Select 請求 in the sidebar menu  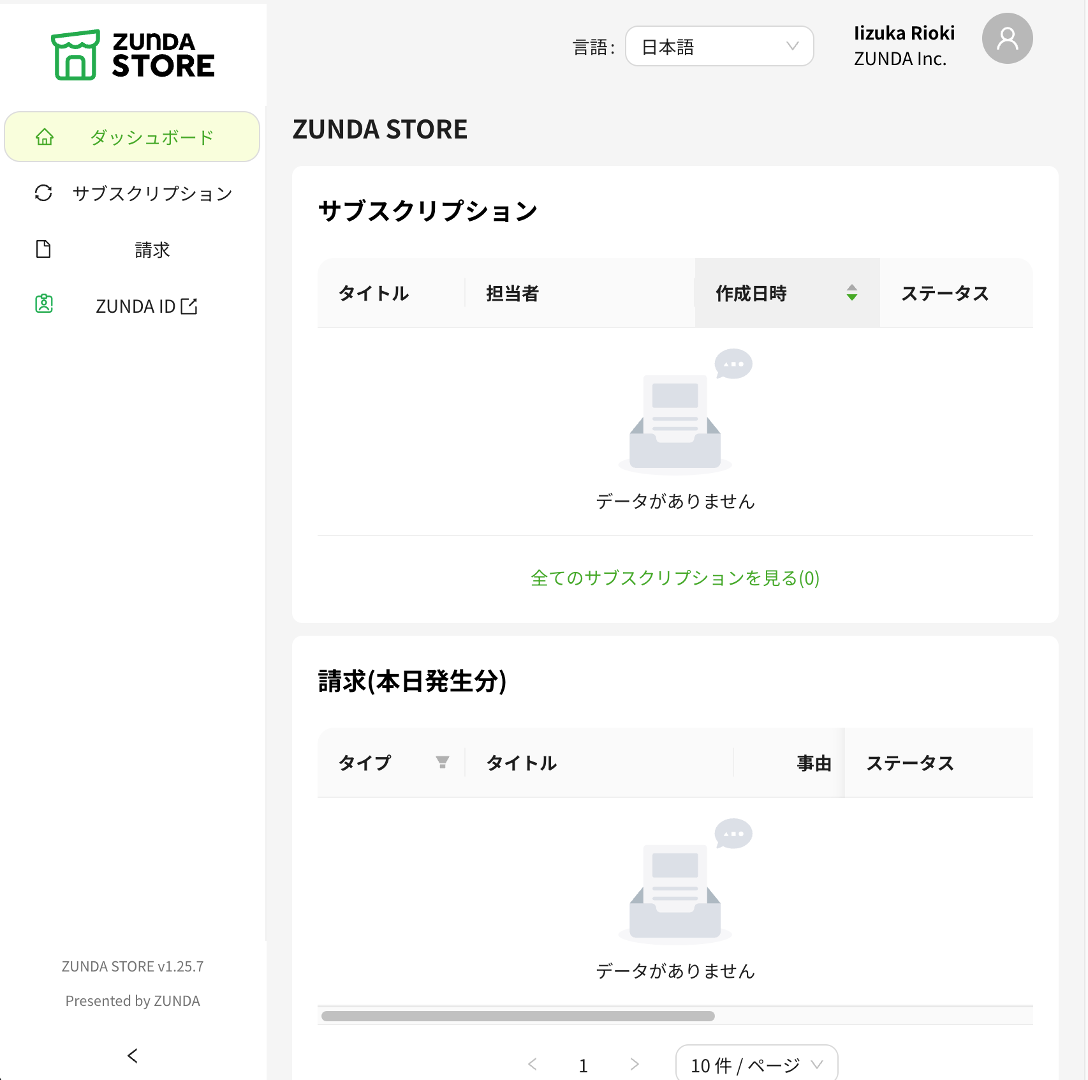tap(152, 249)
